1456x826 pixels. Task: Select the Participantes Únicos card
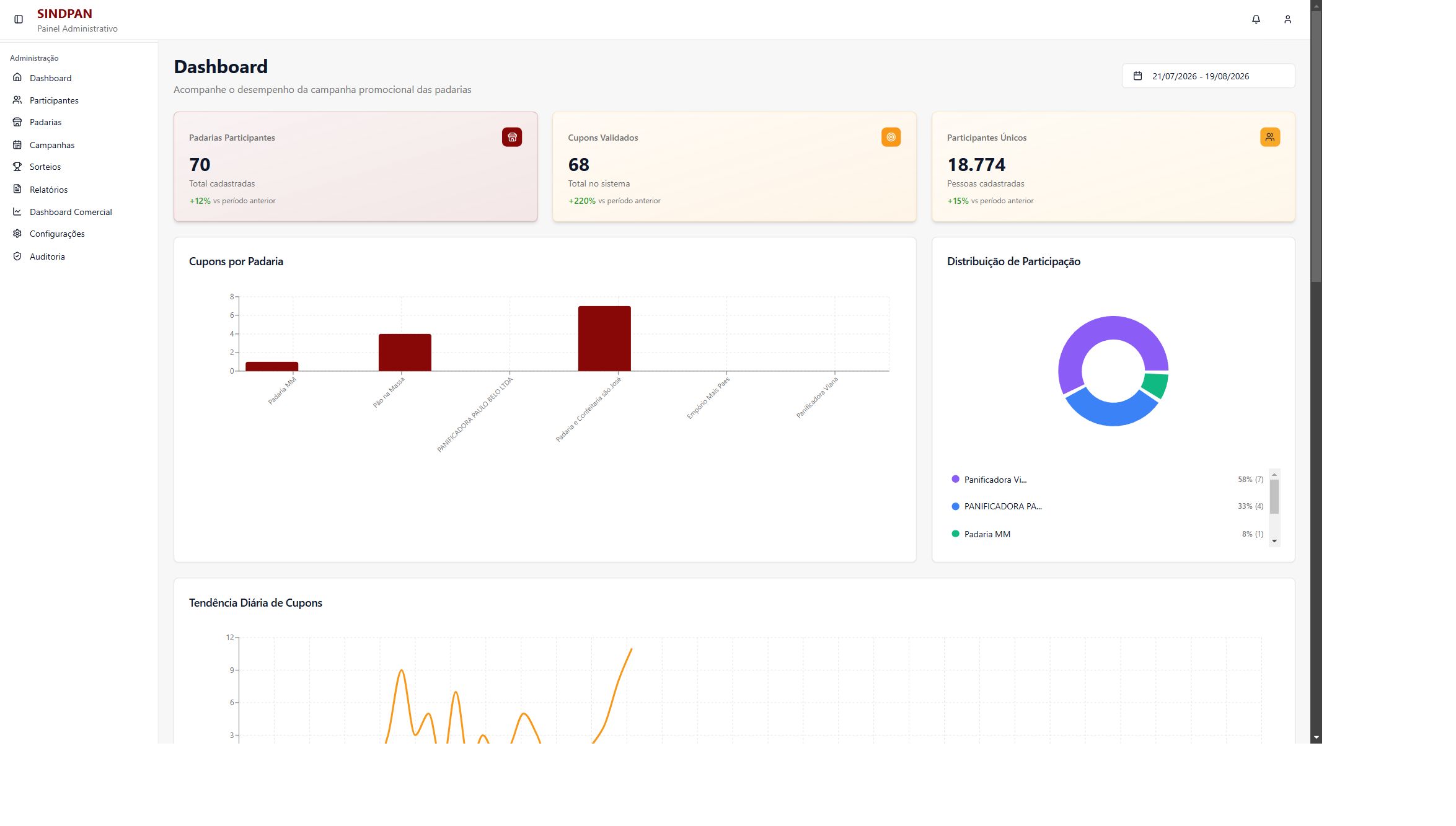(x=1113, y=167)
